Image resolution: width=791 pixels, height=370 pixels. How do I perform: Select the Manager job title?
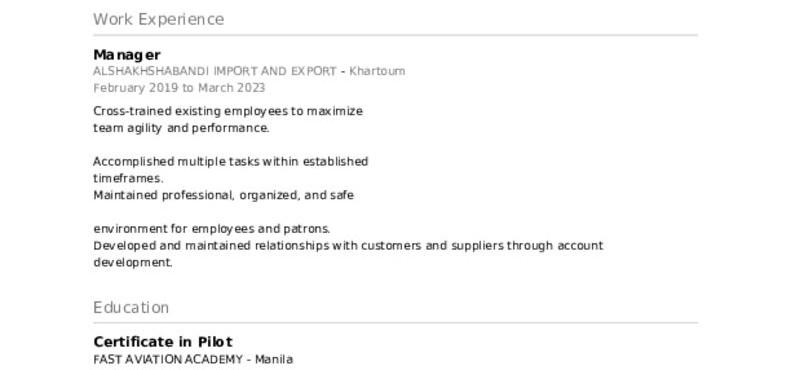point(127,55)
